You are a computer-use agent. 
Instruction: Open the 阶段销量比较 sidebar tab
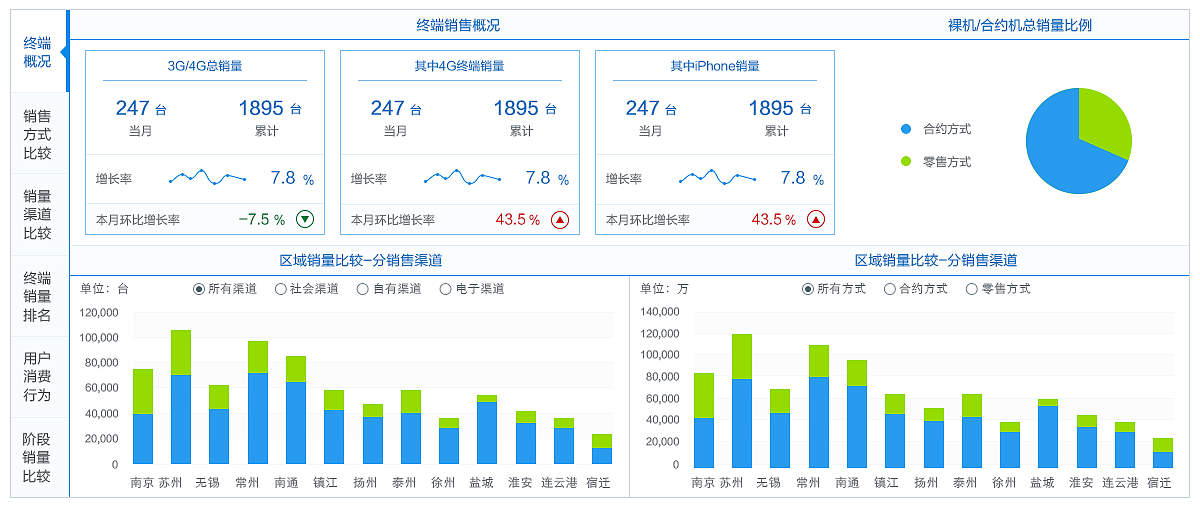[38, 458]
